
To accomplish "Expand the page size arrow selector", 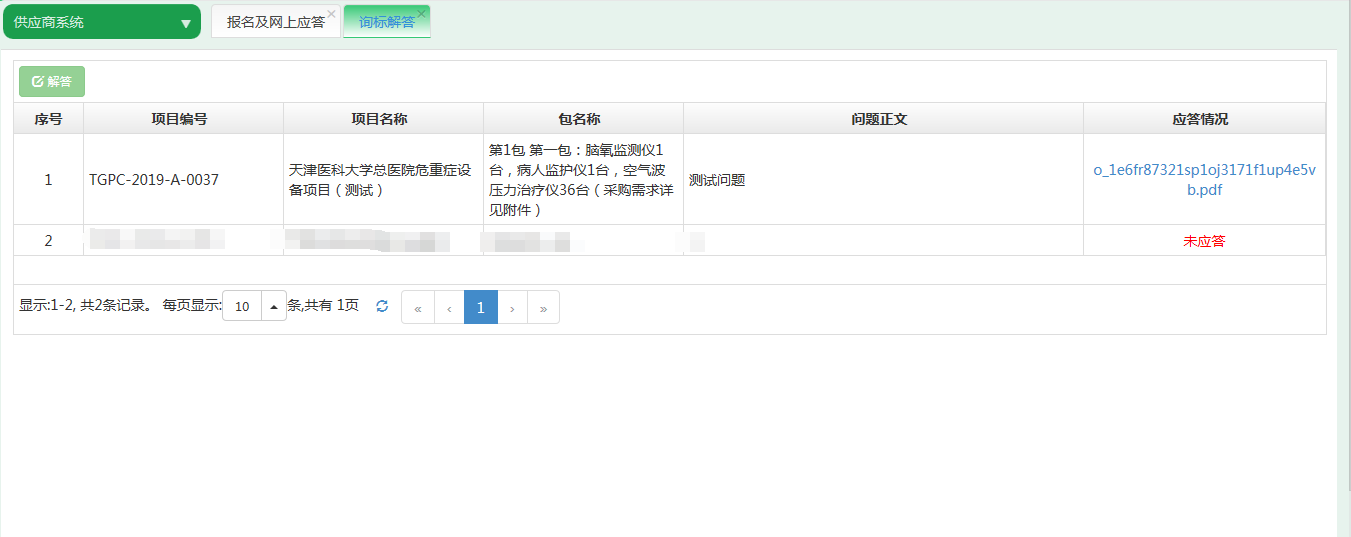I will [x=273, y=307].
